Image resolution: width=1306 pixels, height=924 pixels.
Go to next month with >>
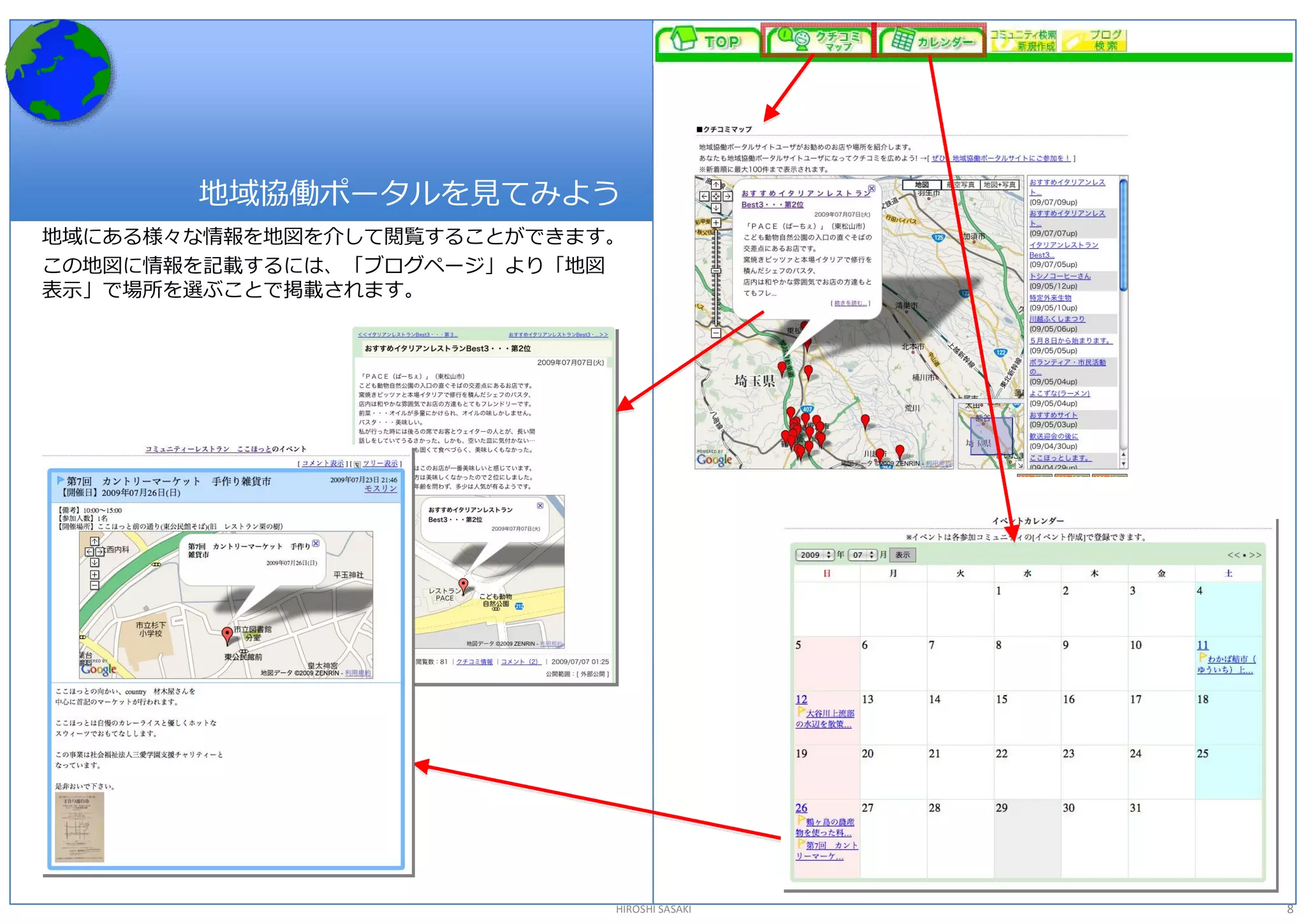coord(1255,555)
